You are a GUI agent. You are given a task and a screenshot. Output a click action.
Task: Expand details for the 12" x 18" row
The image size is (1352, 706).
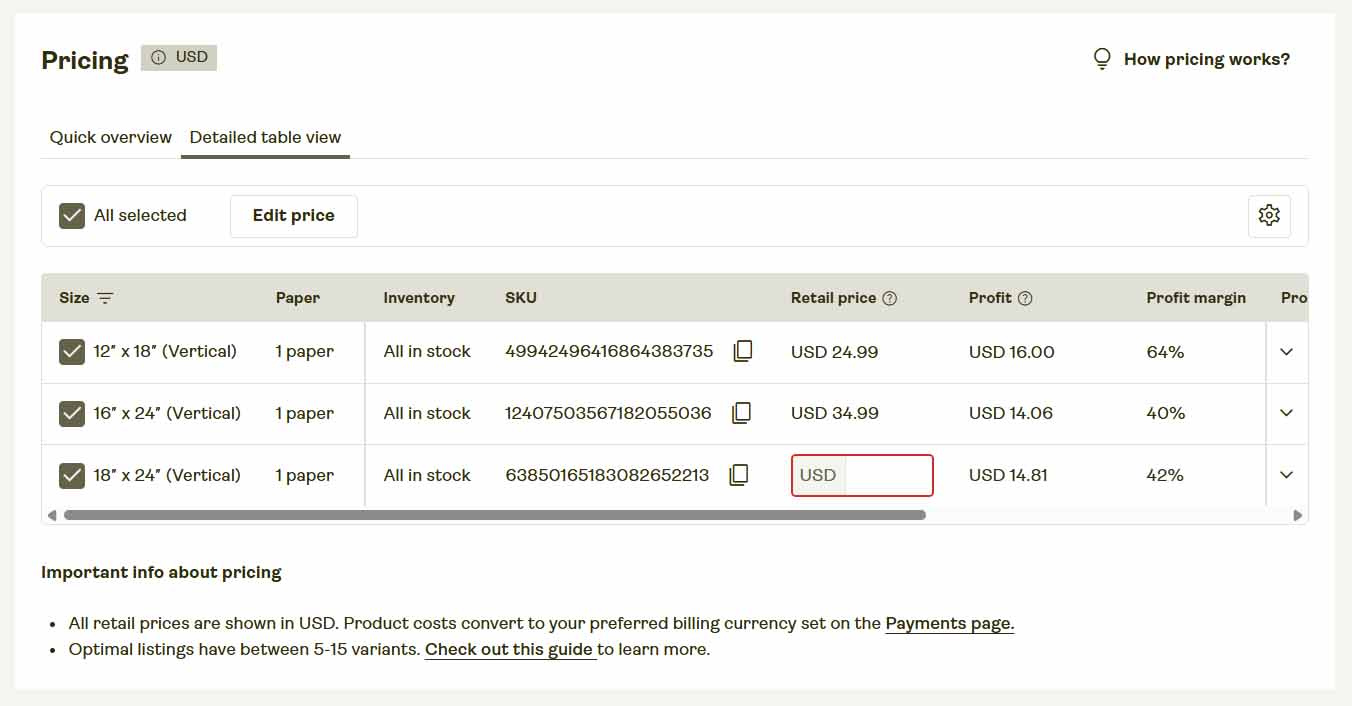(1287, 351)
